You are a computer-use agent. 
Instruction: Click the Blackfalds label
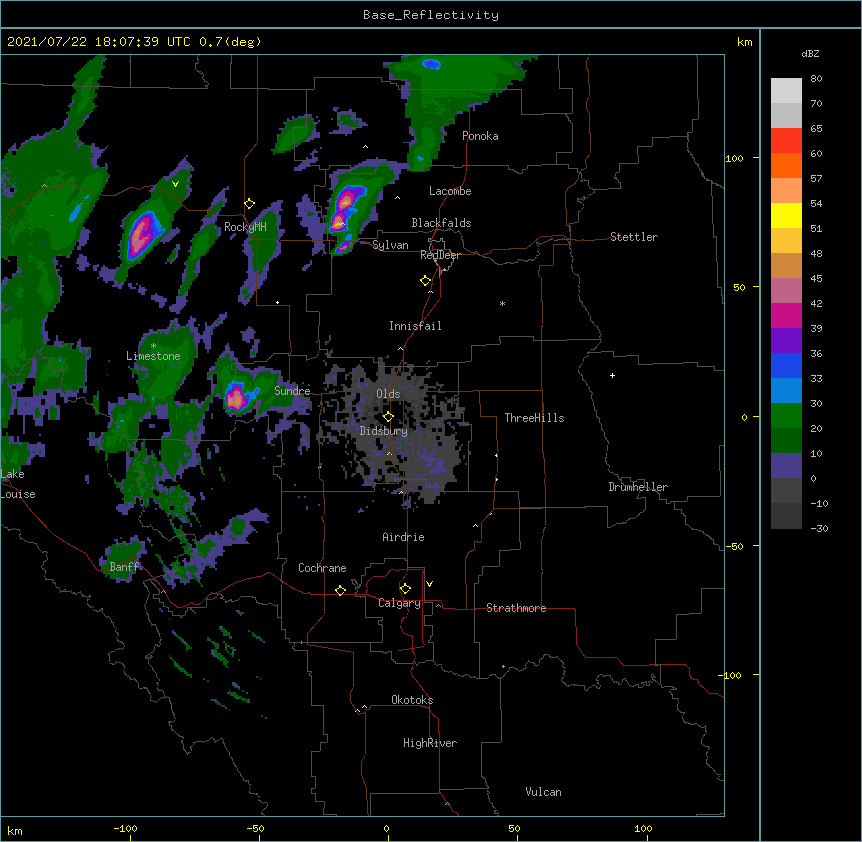pyautogui.click(x=441, y=223)
